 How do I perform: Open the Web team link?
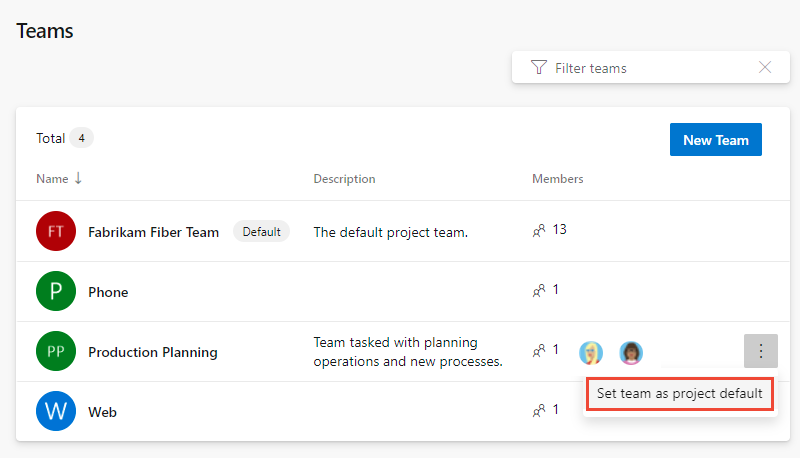pos(102,411)
